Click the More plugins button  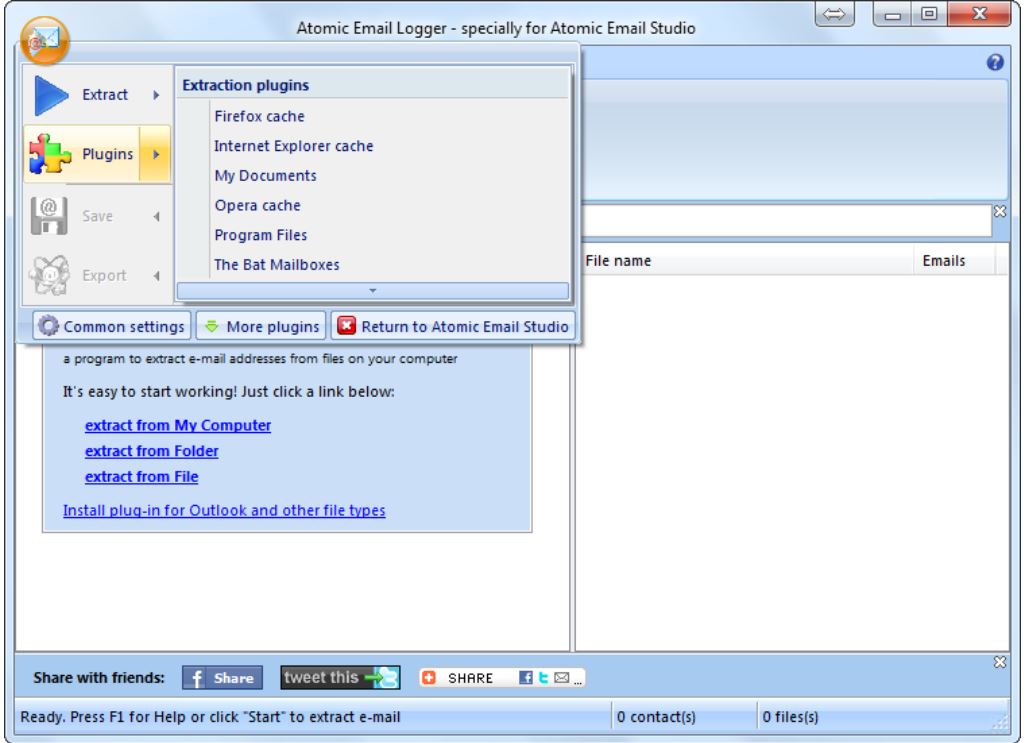[x=261, y=326]
